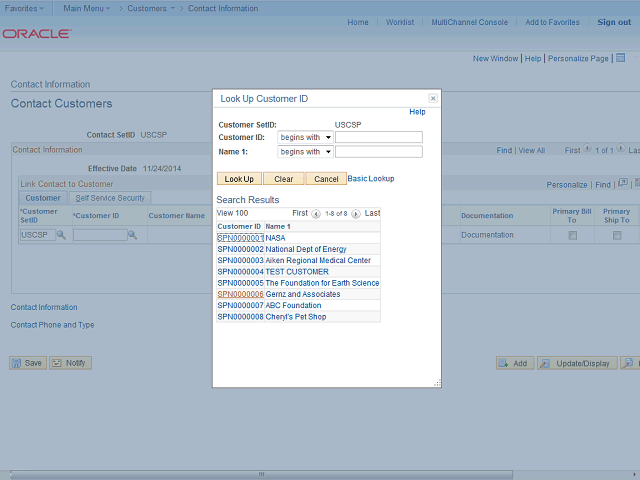Click the Customer ID lookup magnifier icon
This screenshot has height=480, width=640.
pyautogui.click(x=134, y=235)
